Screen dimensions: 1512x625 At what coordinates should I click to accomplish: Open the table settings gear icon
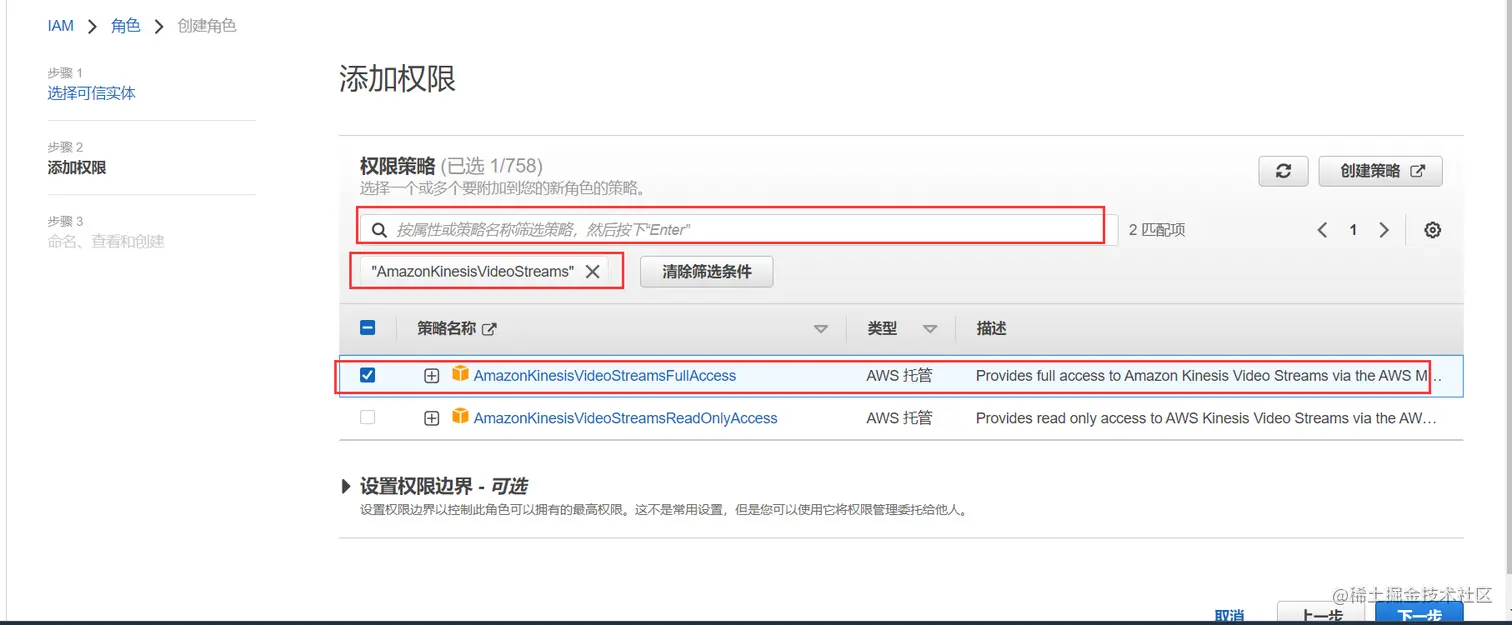(x=1432, y=230)
